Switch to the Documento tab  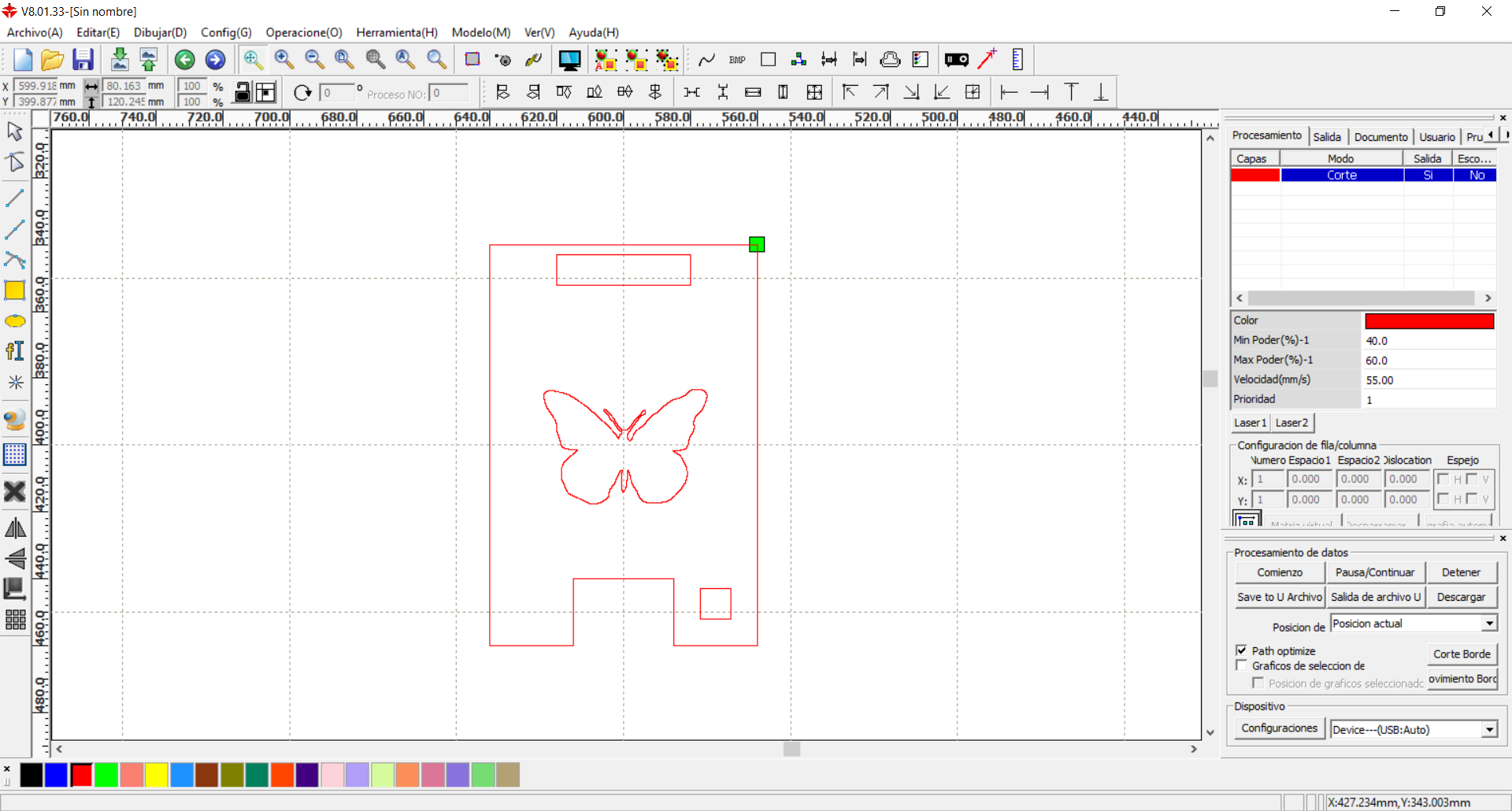1380,137
